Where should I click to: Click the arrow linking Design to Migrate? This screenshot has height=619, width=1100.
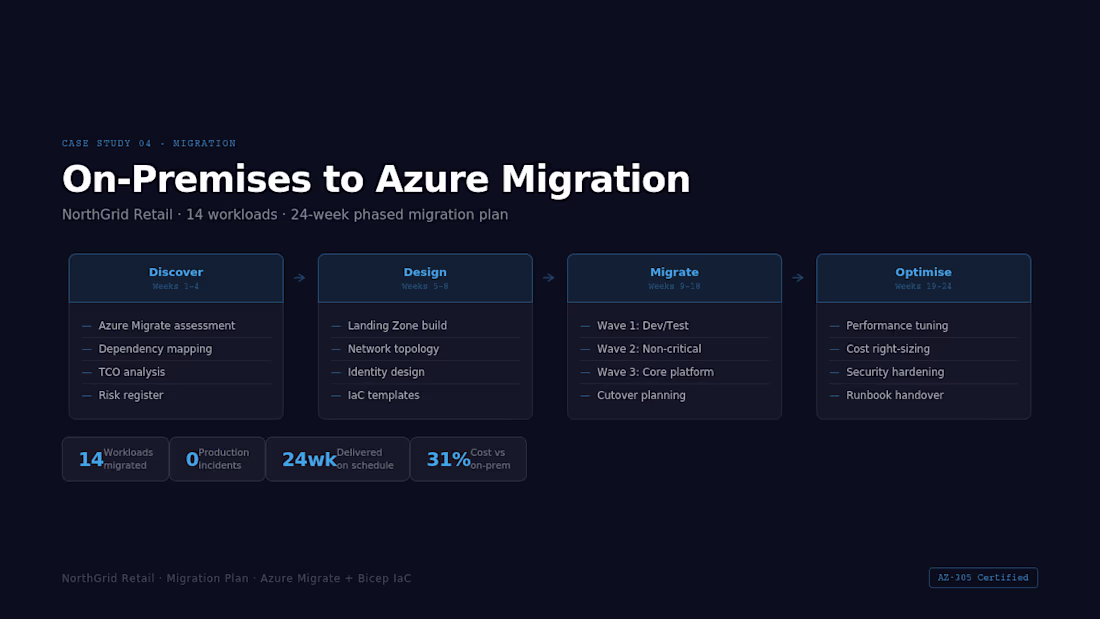[x=548, y=278]
